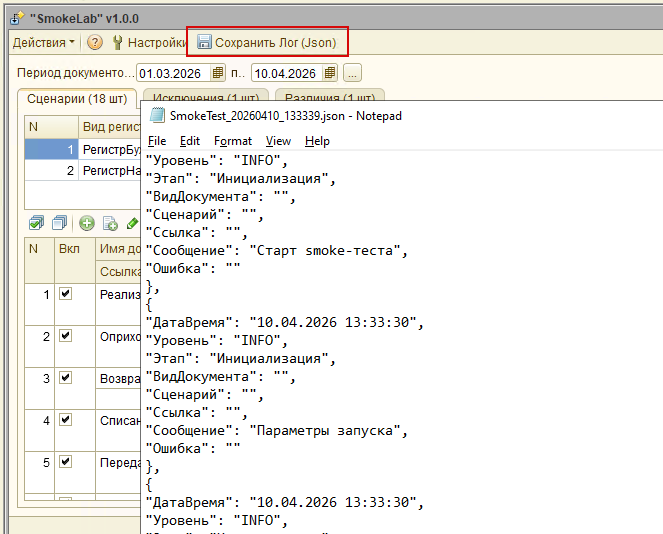Open Настройки with the wrench icon
The width and height of the screenshot is (663, 534).
tap(118, 42)
